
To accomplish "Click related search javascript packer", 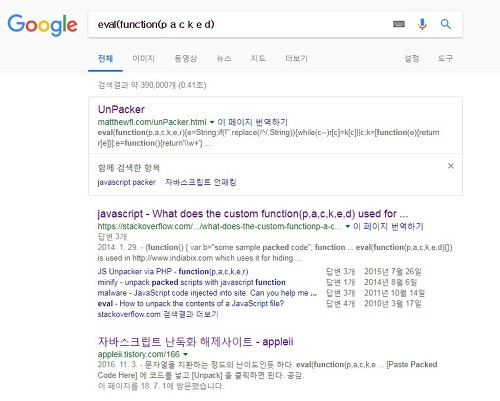I will tap(127, 182).
